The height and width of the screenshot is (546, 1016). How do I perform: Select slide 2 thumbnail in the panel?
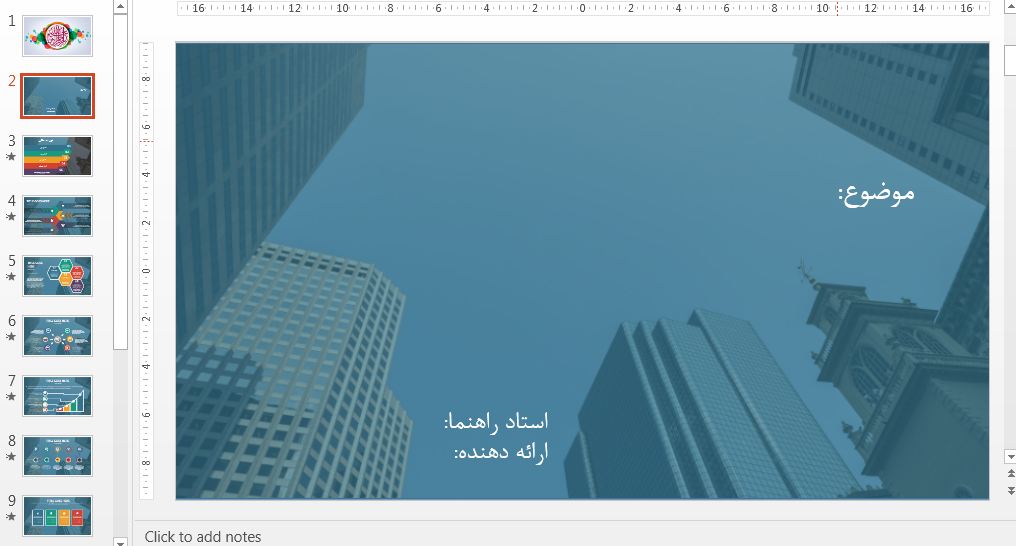58,96
